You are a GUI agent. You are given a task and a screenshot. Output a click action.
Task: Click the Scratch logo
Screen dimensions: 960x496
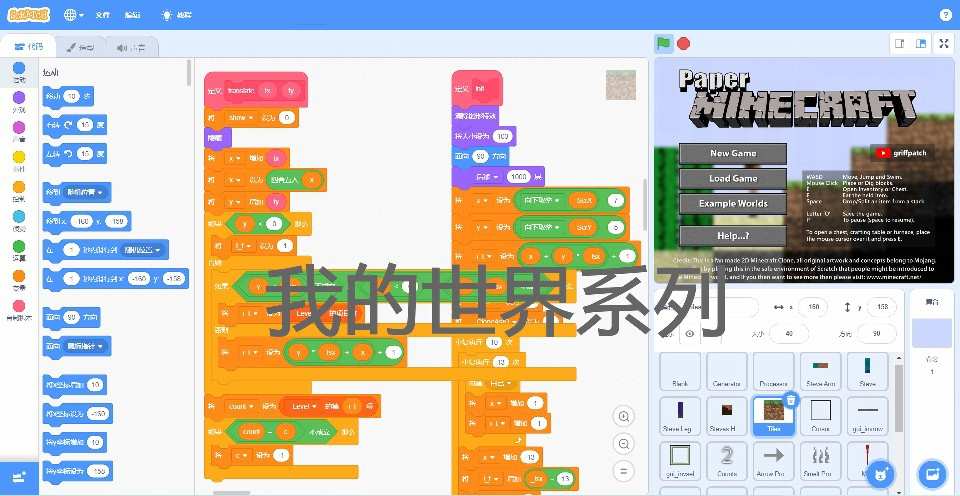[29, 15]
